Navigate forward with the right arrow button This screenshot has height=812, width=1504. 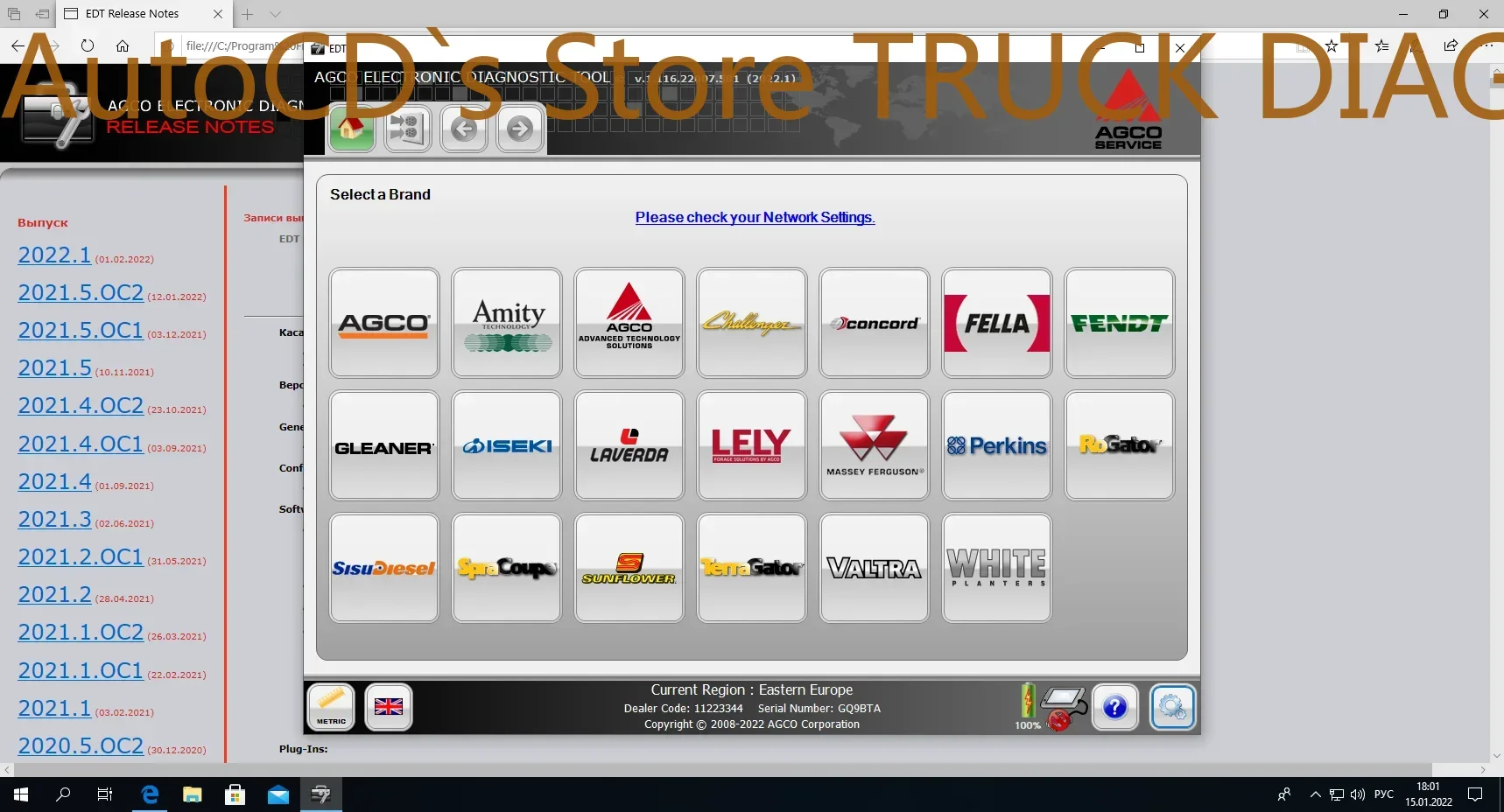point(520,129)
